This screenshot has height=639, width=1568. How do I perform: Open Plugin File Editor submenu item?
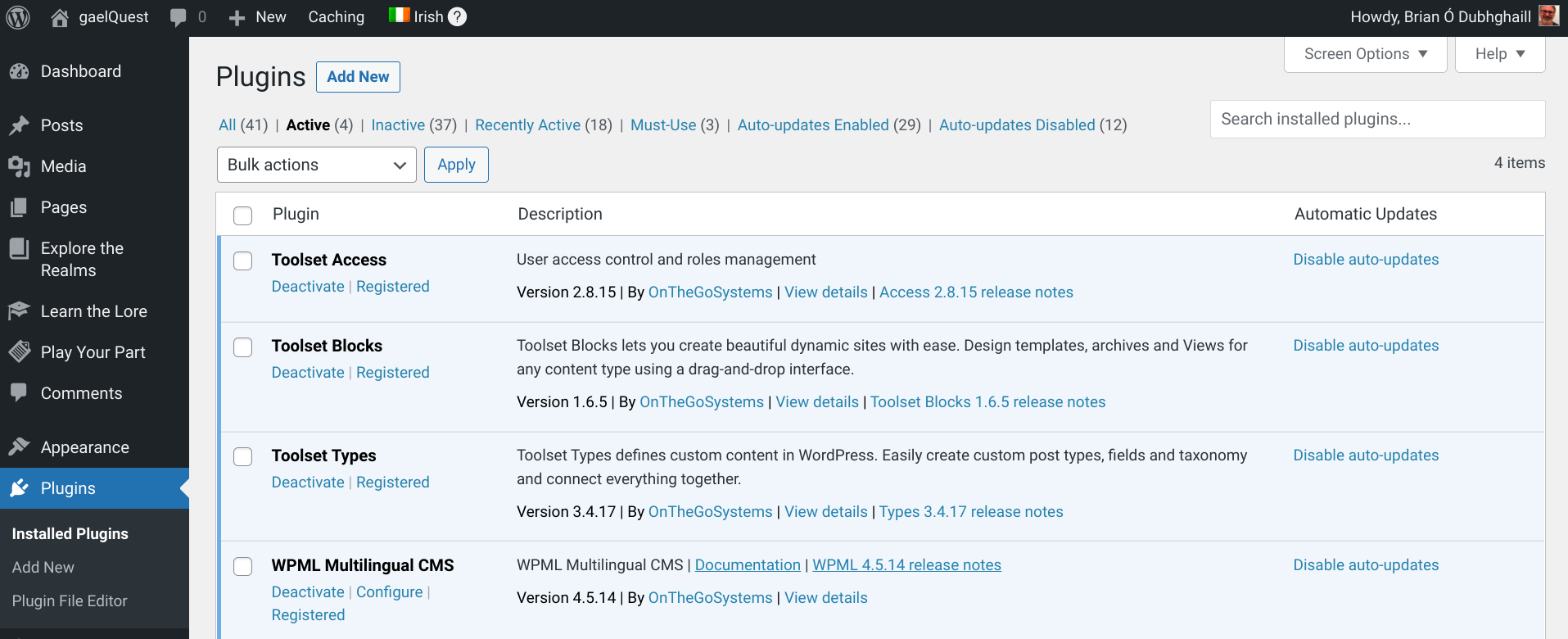[x=70, y=600]
